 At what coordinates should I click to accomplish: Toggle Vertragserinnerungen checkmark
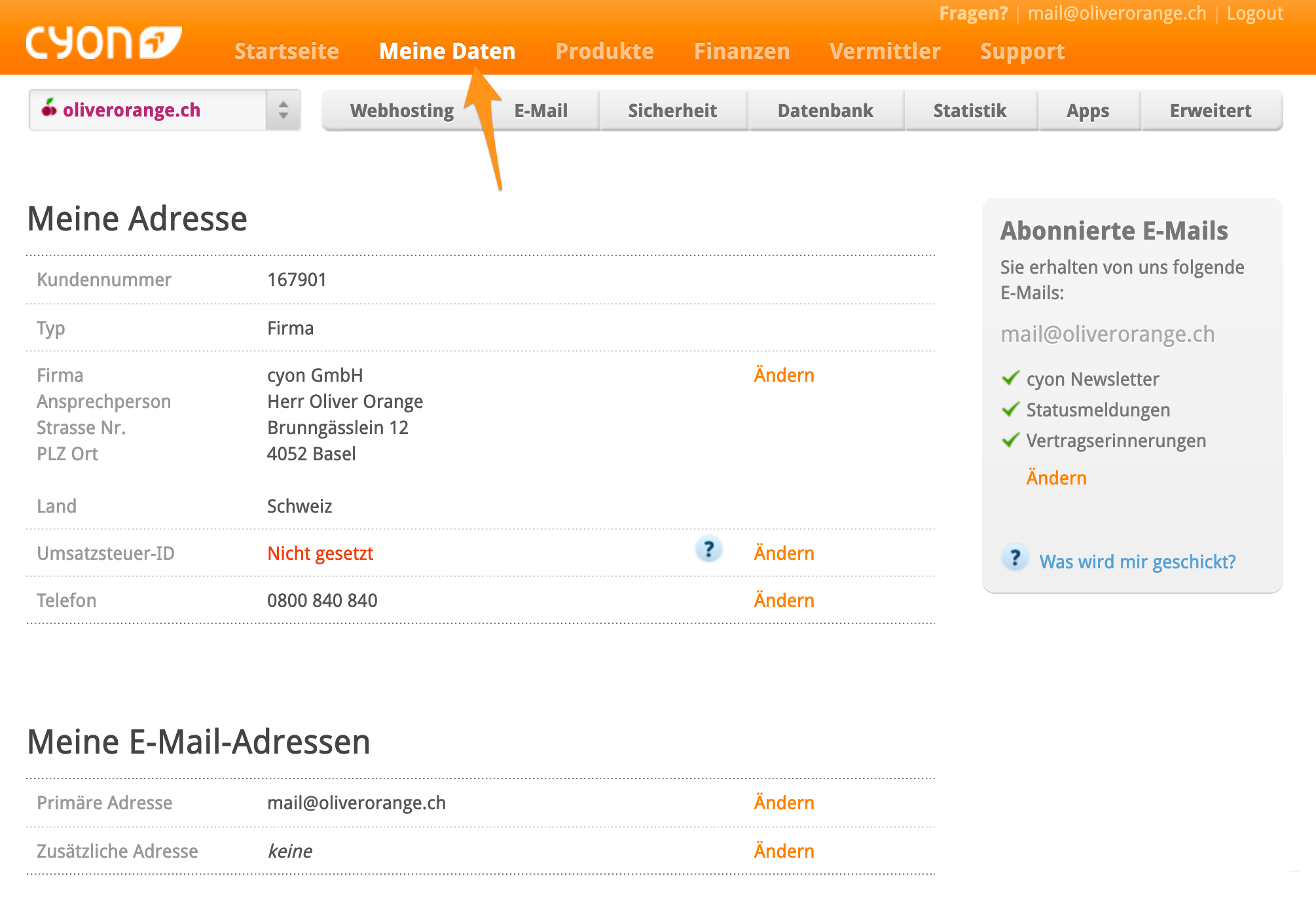click(x=1011, y=440)
